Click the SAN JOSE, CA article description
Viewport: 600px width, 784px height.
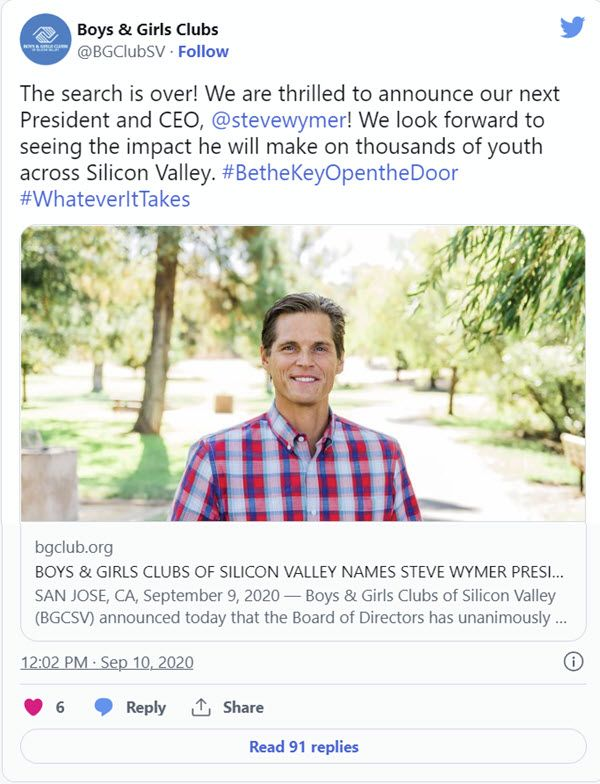click(x=300, y=606)
